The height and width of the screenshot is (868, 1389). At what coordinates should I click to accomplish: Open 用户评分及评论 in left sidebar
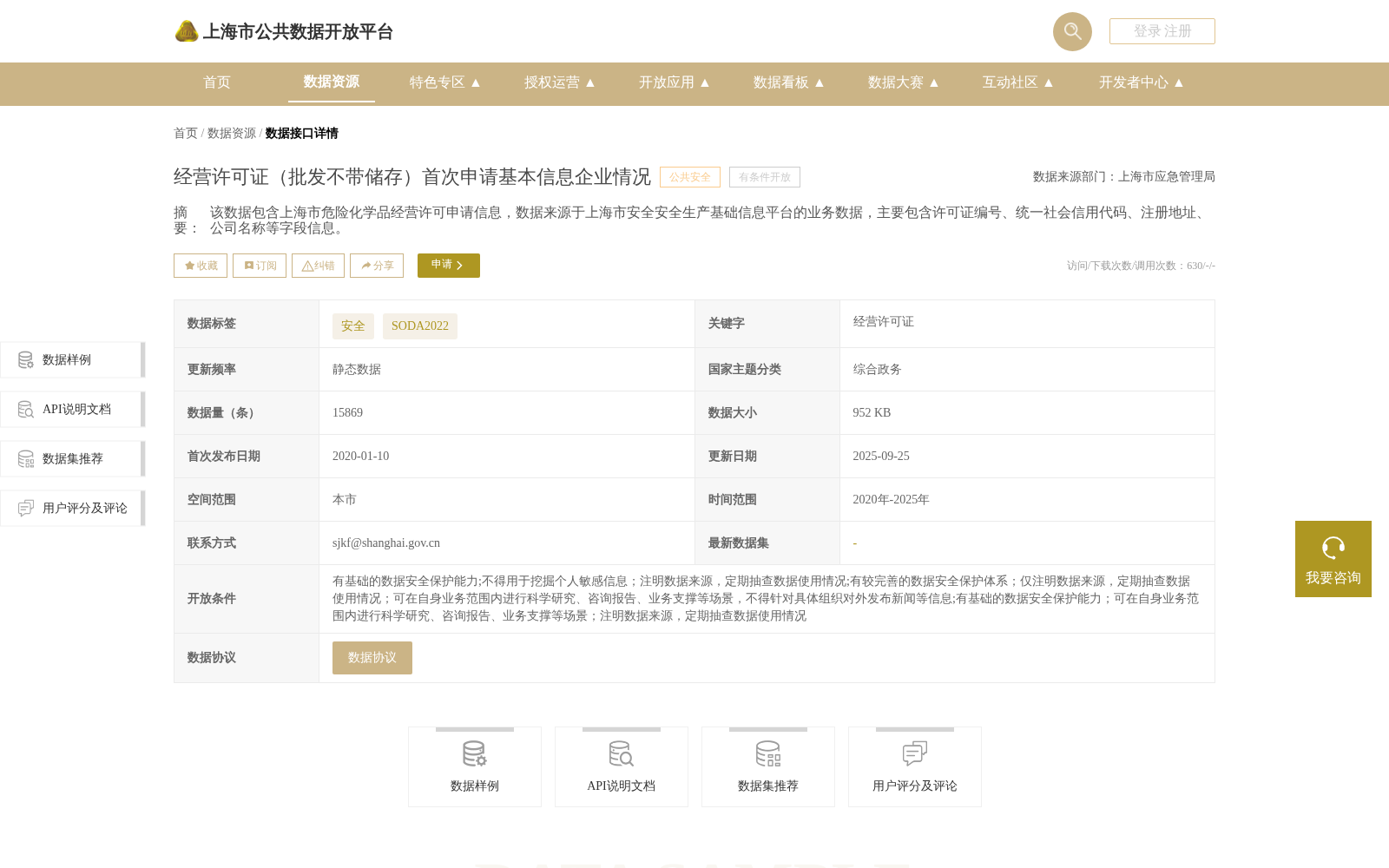click(x=73, y=509)
